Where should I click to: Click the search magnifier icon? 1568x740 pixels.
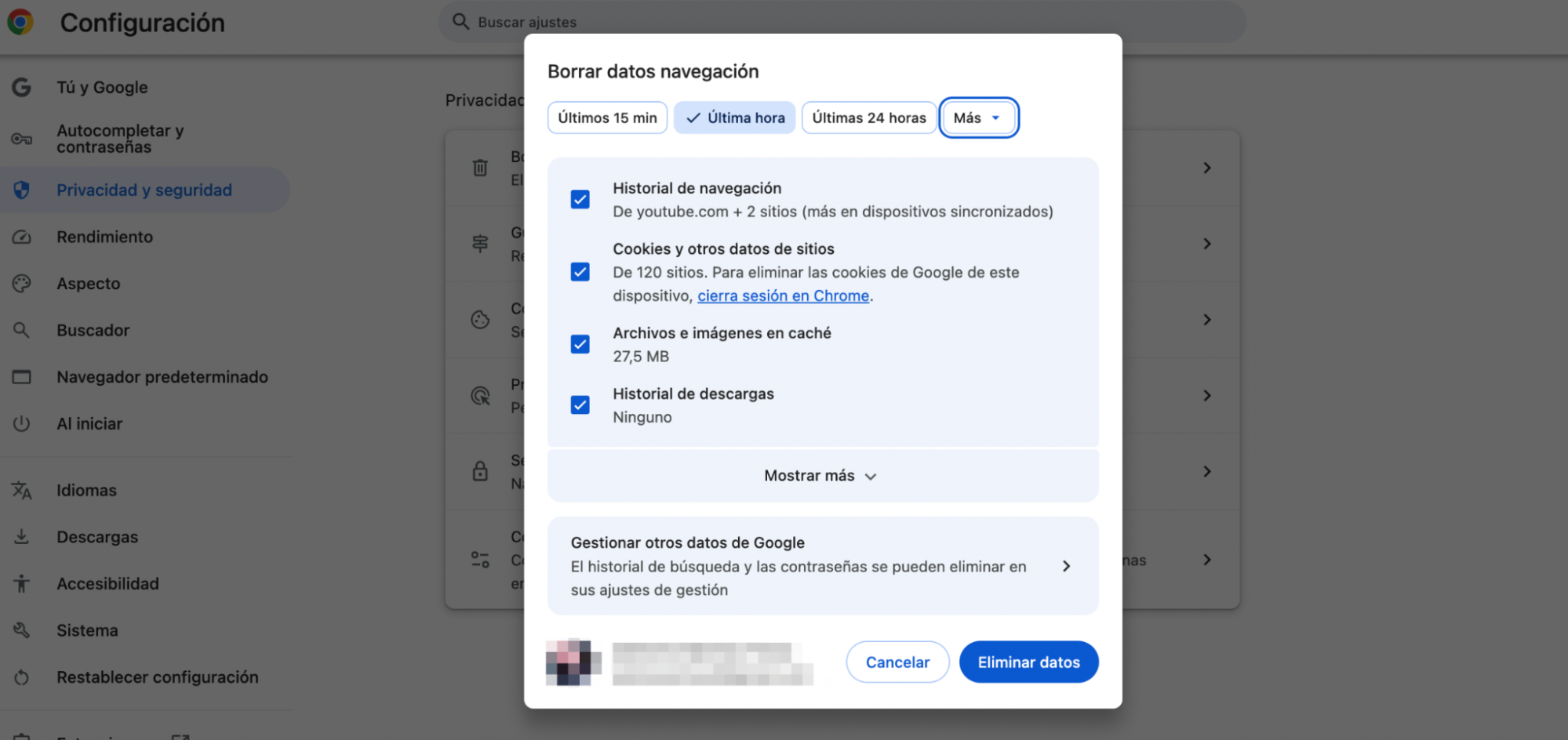pyautogui.click(x=460, y=21)
